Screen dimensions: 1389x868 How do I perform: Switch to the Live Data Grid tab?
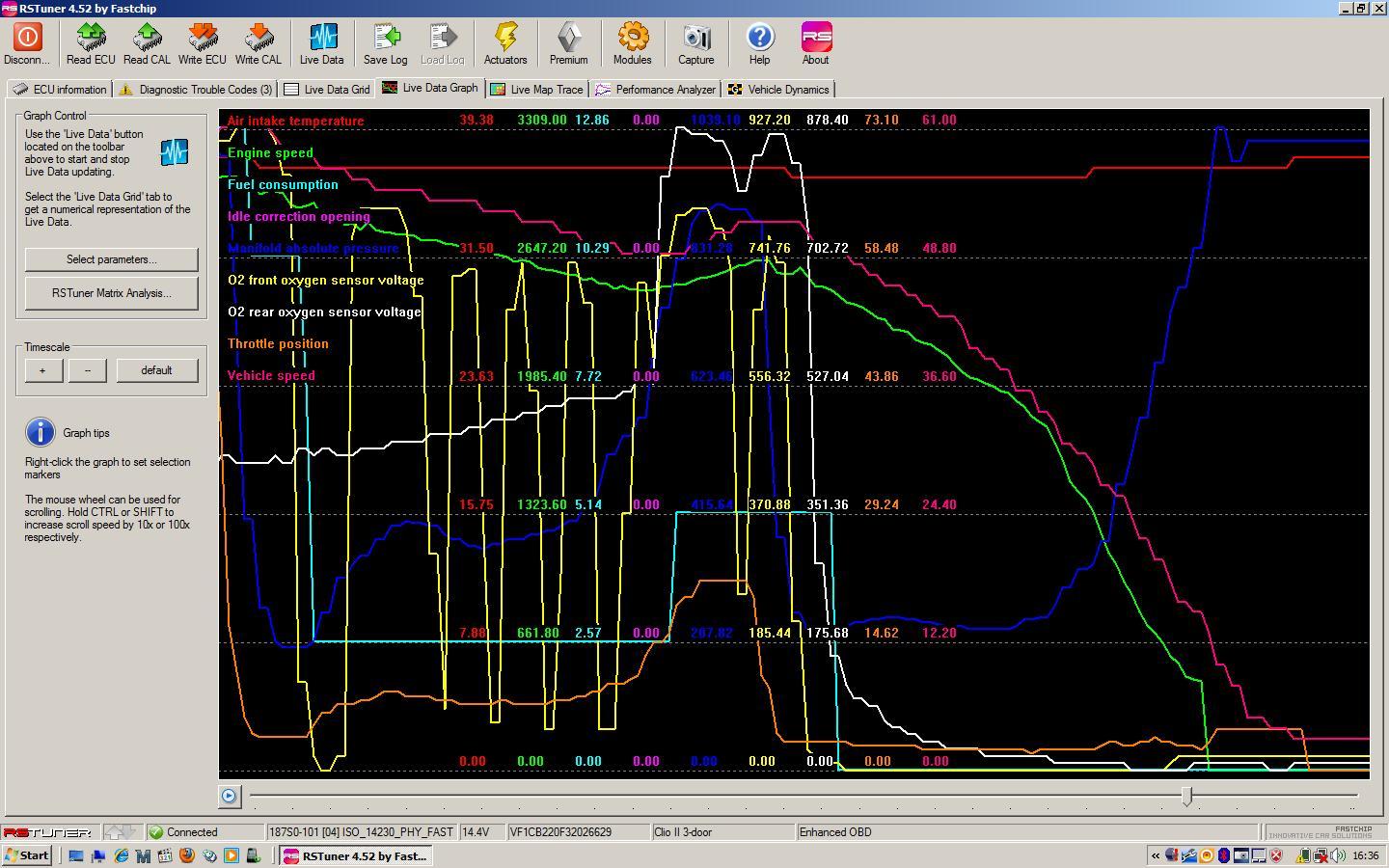click(327, 90)
